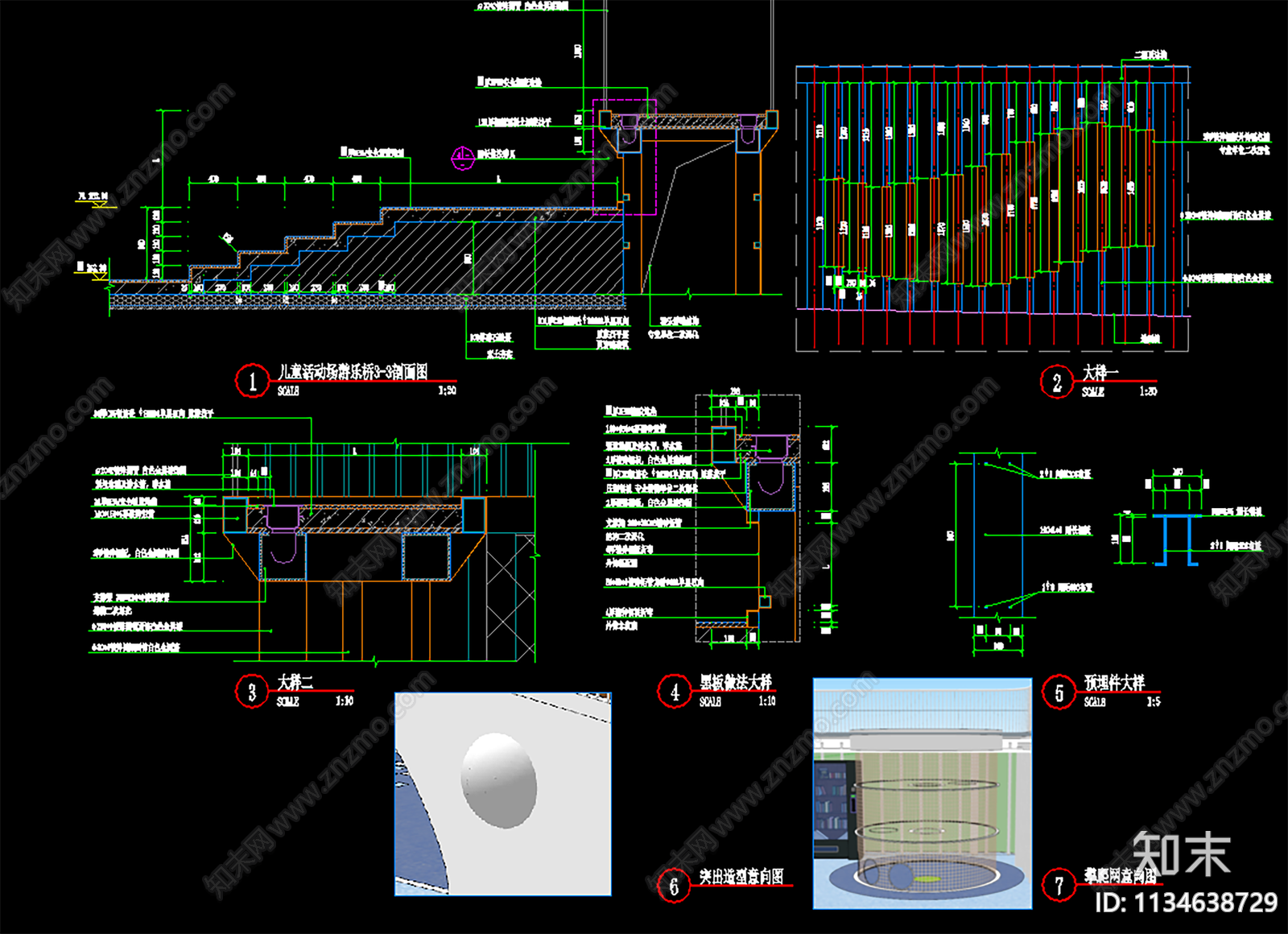The width and height of the screenshot is (1288, 934).
Task: Click the 1:10 scale under 大样二
Action: pyautogui.click(x=345, y=701)
